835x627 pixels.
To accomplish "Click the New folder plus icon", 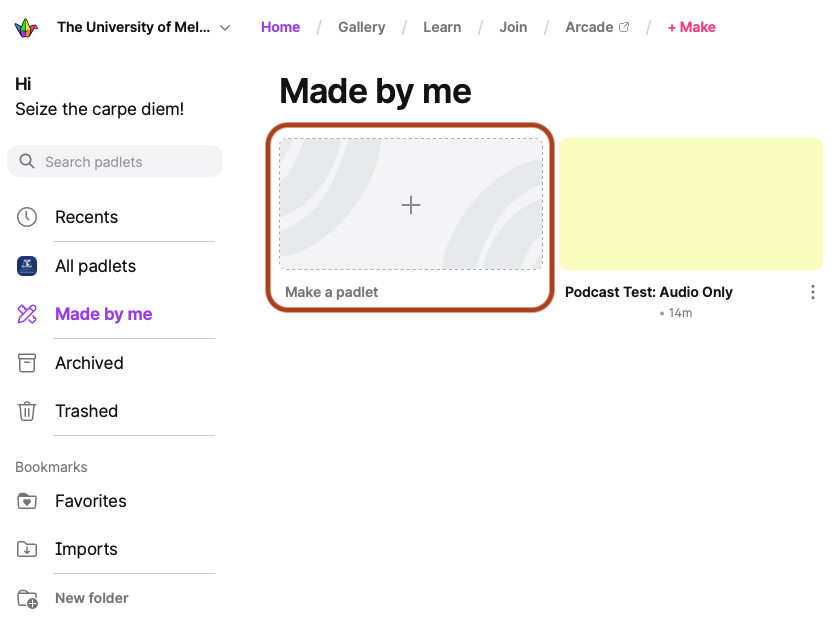I will tap(27, 599).
